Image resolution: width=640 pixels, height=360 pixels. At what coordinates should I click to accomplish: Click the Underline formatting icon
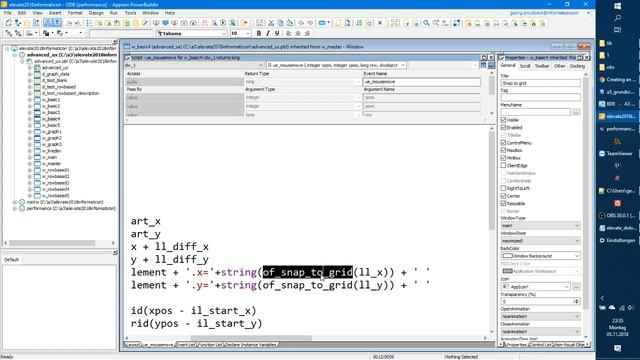(x=277, y=33)
